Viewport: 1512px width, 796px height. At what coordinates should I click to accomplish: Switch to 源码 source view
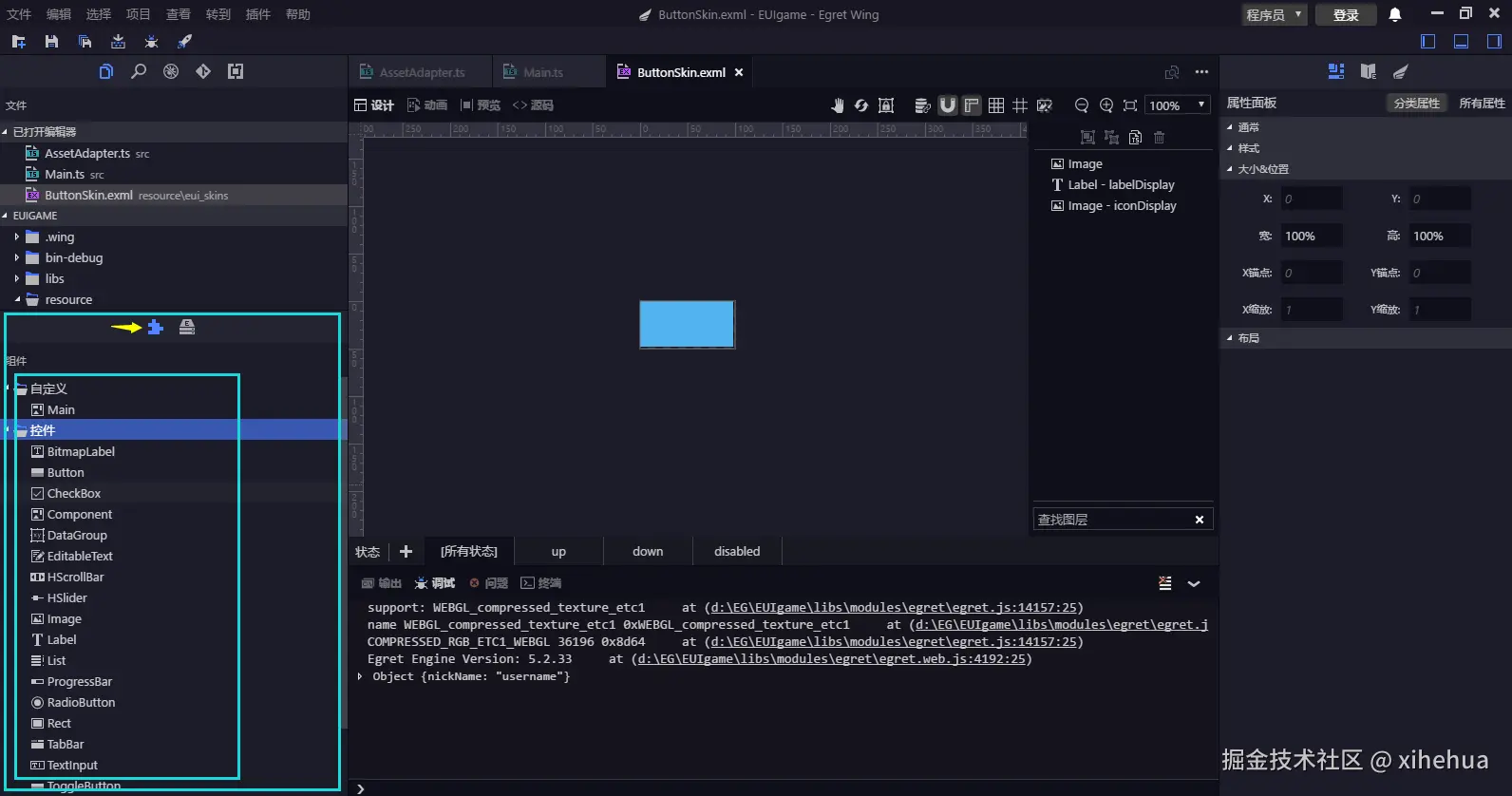(533, 105)
